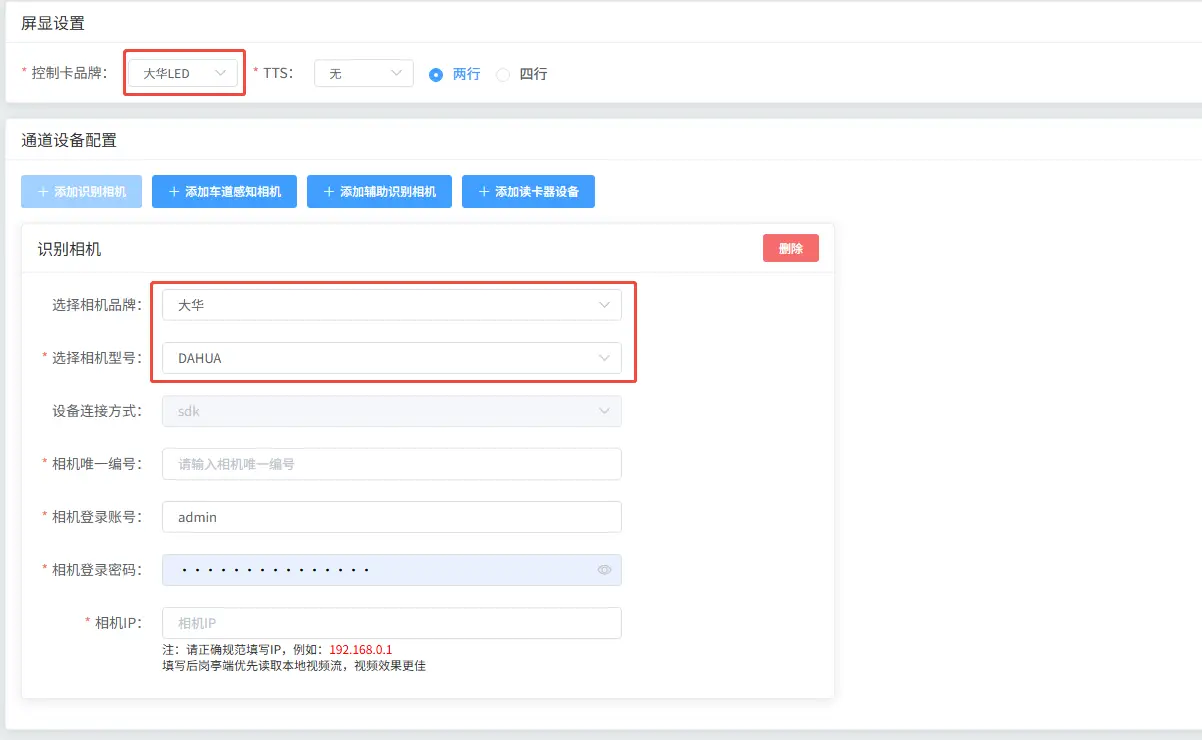This screenshot has width=1202, height=740.
Task: Click the chevron arrow in 选择相机品牌 field
Action: click(x=604, y=305)
